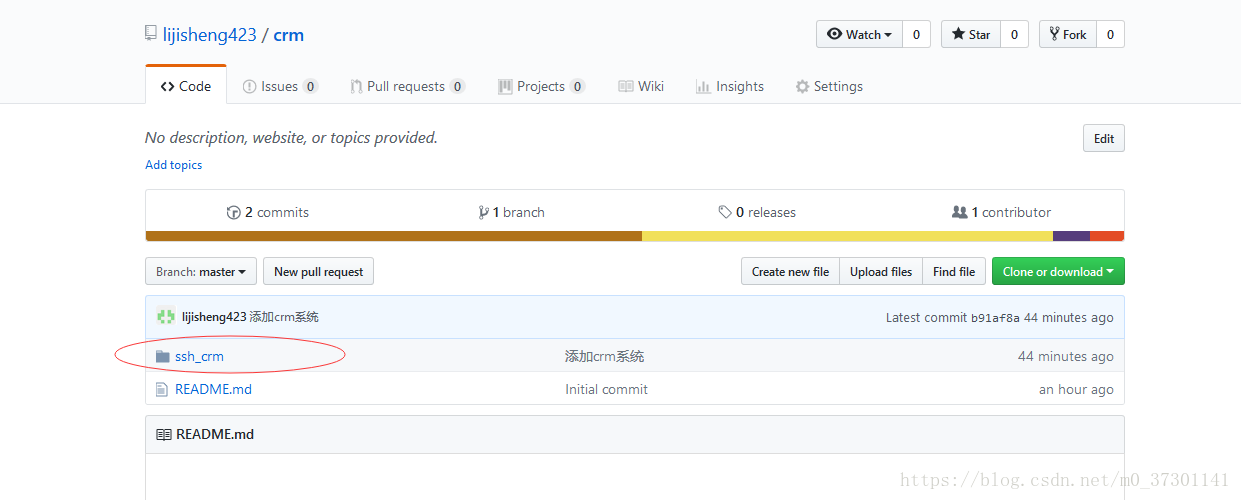
Task: Open the Insights tab
Action: click(730, 86)
